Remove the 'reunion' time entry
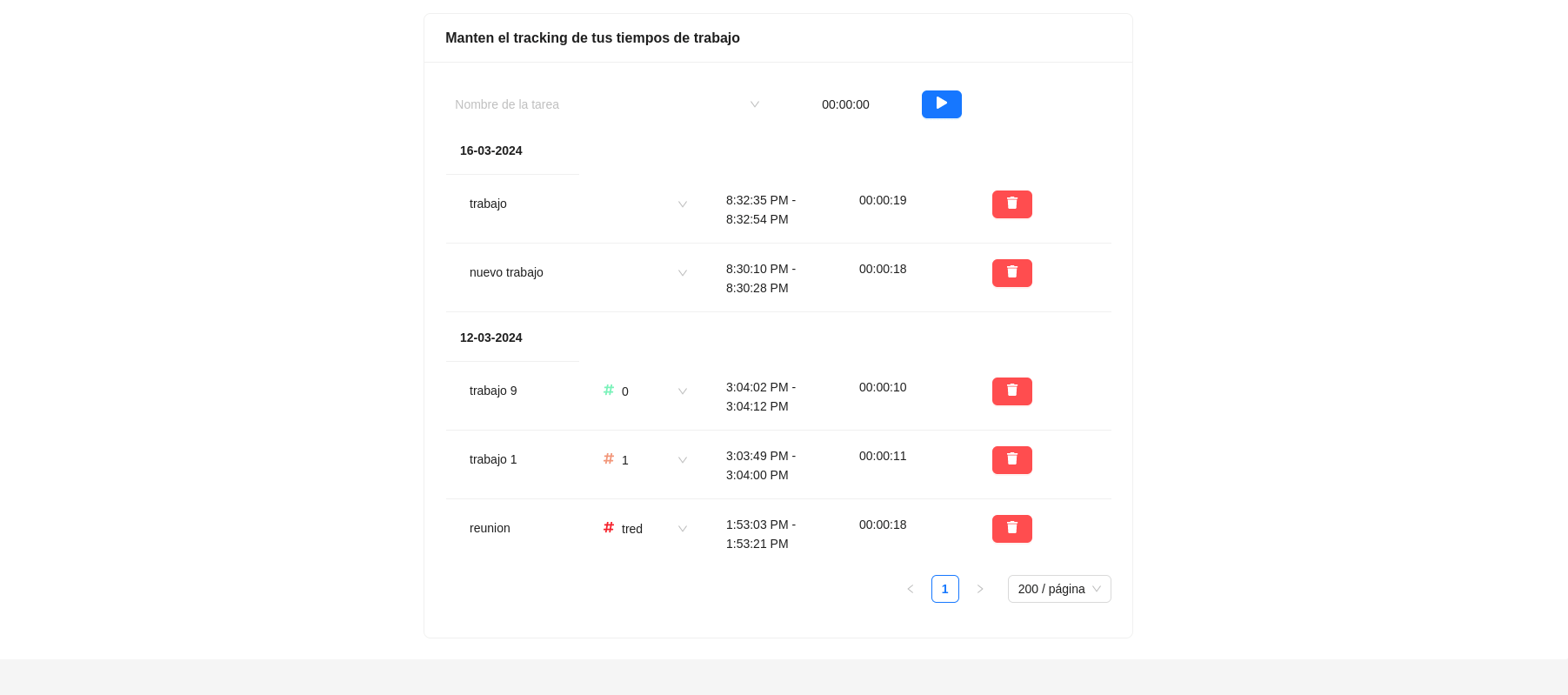This screenshot has width=1568, height=695. pos(1011,529)
